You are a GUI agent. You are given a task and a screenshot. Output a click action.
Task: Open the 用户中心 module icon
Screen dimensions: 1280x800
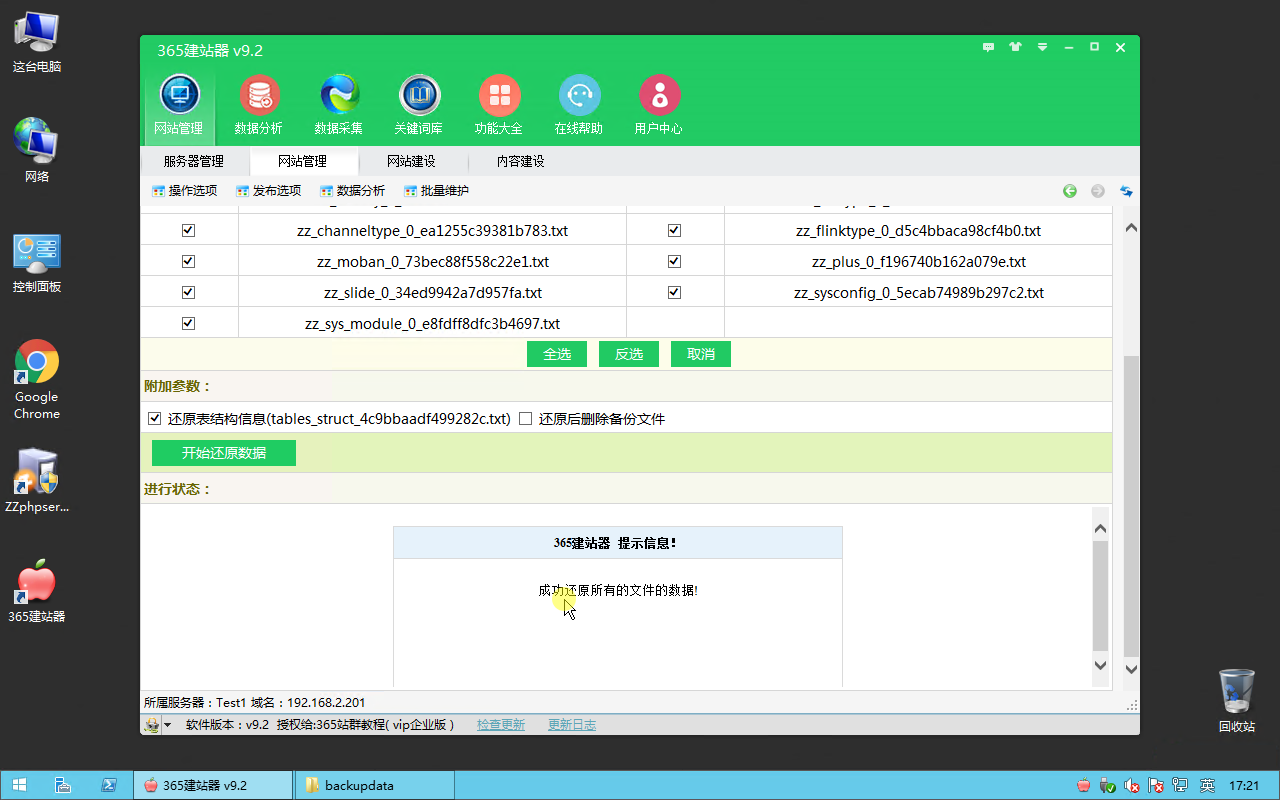pyautogui.click(x=659, y=105)
